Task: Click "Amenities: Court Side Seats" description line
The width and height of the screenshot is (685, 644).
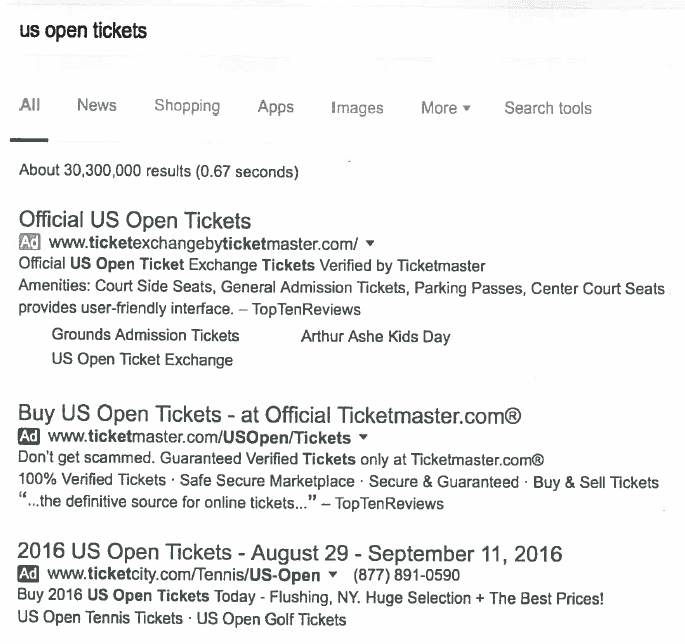Action: click(x=342, y=287)
